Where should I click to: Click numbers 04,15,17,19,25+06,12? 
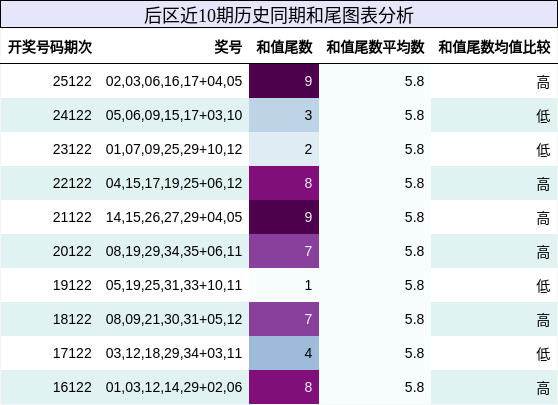pyautogui.click(x=174, y=183)
